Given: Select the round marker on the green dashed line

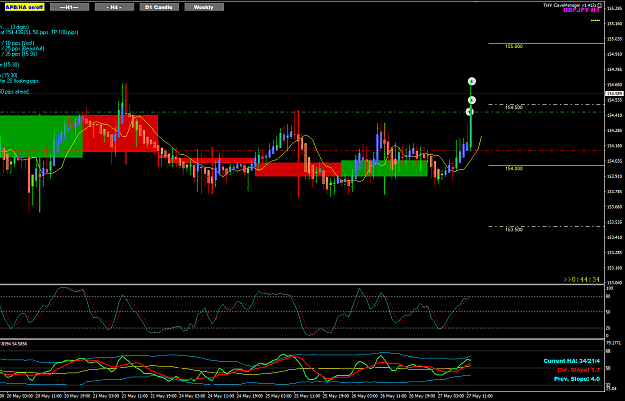Looking at the screenshot, I should coord(470,112).
